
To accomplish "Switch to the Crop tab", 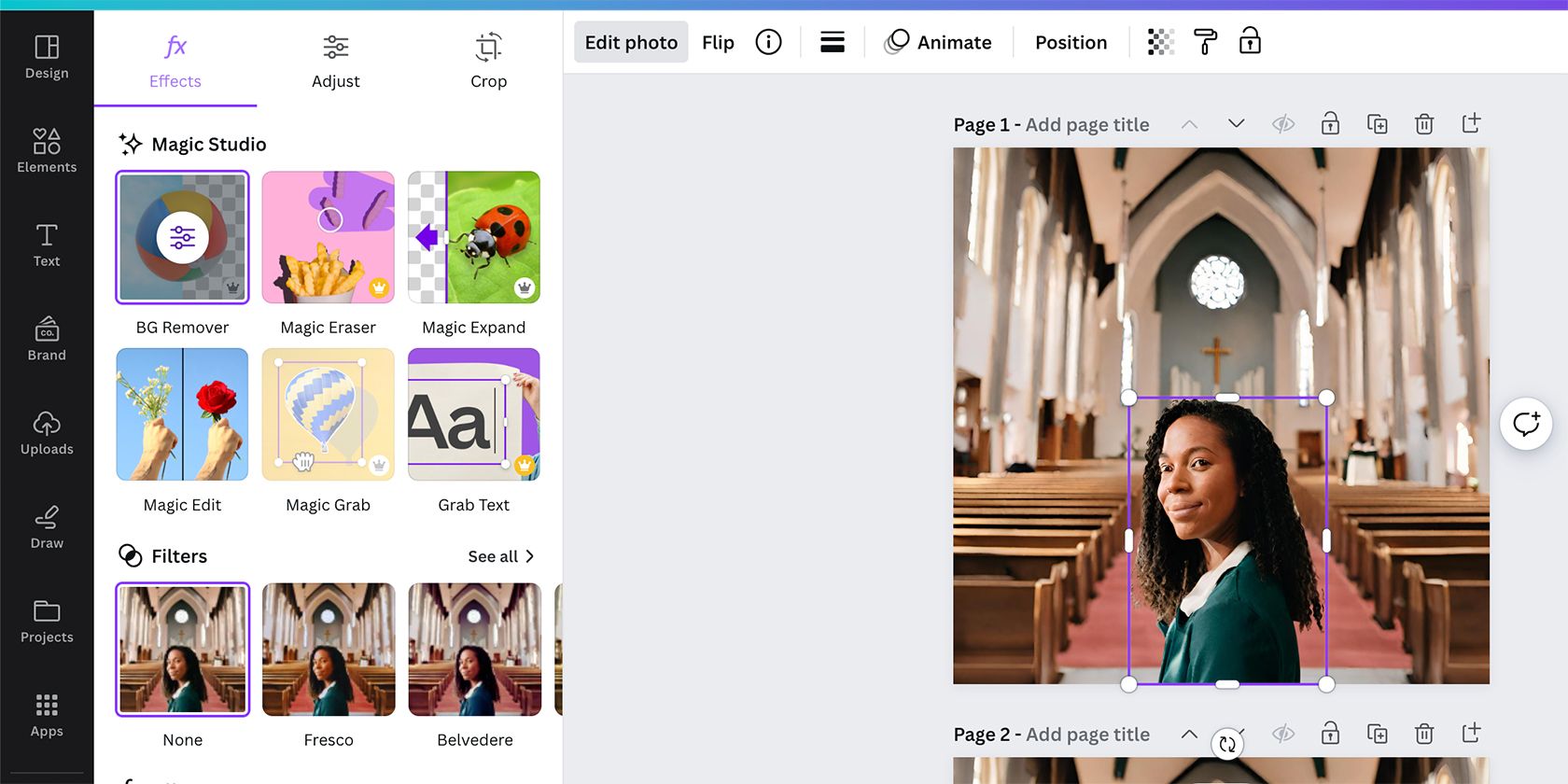I will [488, 61].
